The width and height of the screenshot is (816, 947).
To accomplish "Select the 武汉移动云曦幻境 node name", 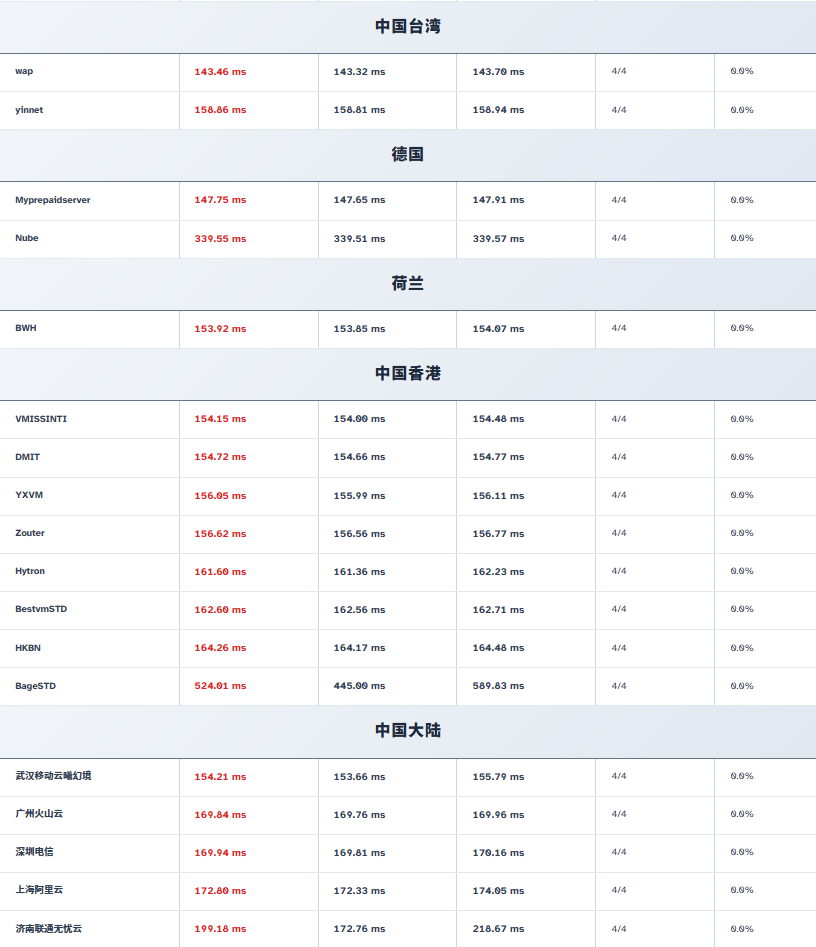I will click(x=54, y=776).
